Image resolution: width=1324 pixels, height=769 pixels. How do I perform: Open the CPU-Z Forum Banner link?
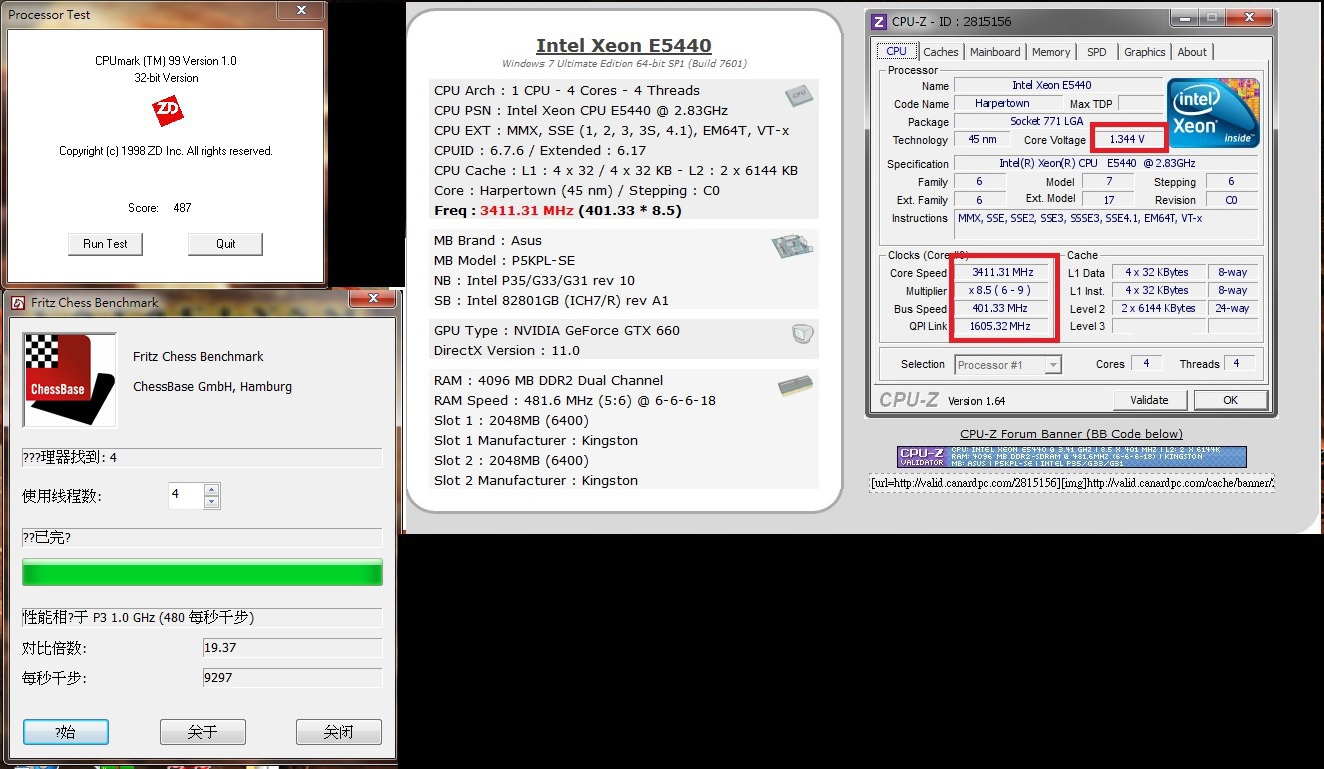[1071, 434]
